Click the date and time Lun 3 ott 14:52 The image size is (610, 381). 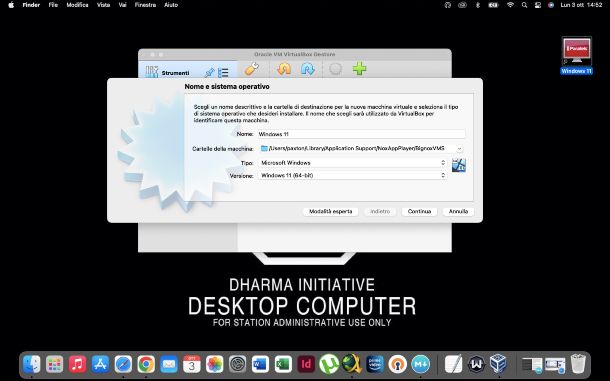click(x=581, y=5)
